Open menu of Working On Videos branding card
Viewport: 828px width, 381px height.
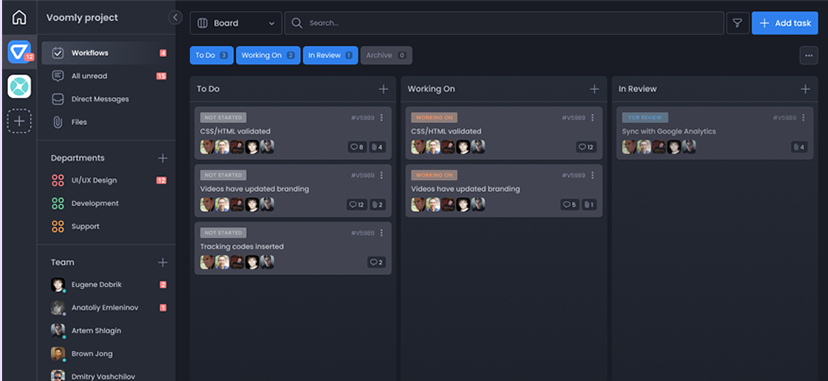(592, 175)
